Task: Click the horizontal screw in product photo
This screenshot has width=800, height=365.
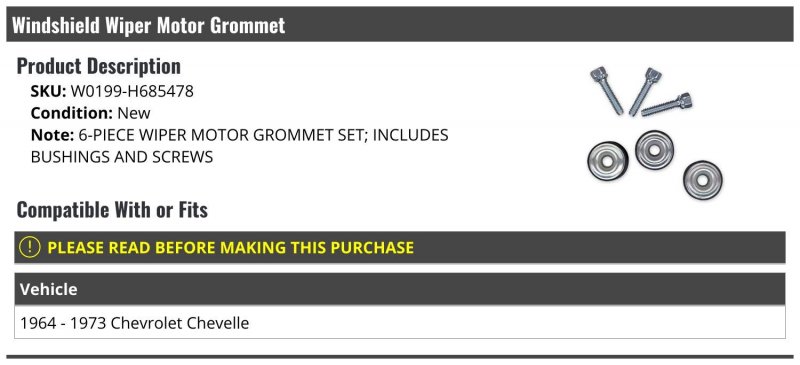Action: 667,105
